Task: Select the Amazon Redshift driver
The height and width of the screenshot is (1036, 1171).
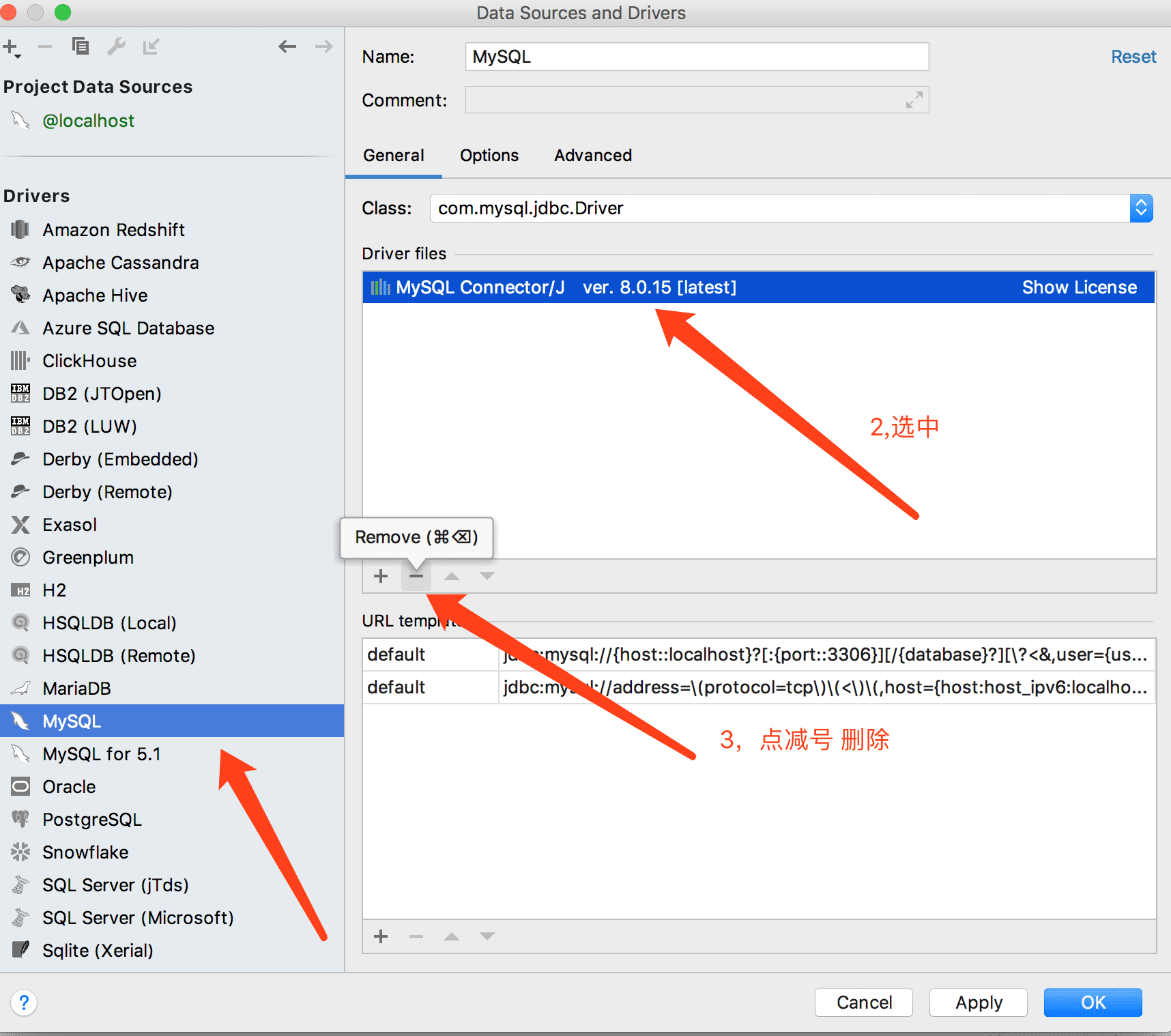Action: [x=172, y=230]
